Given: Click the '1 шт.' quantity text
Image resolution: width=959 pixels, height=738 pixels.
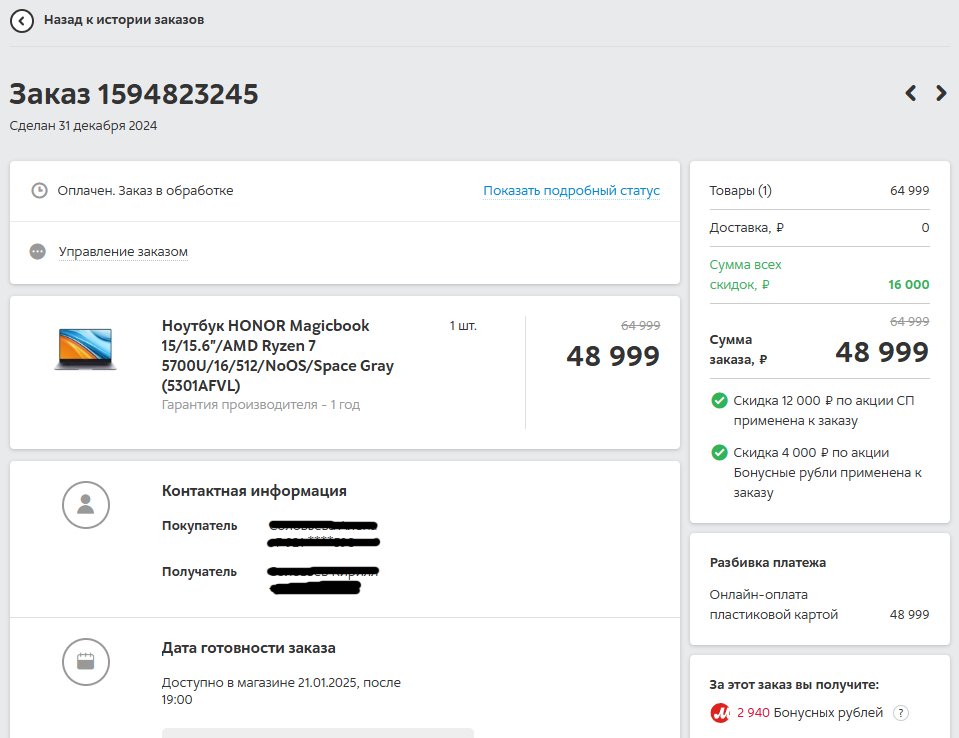Looking at the screenshot, I should click(x=463, y=325).
